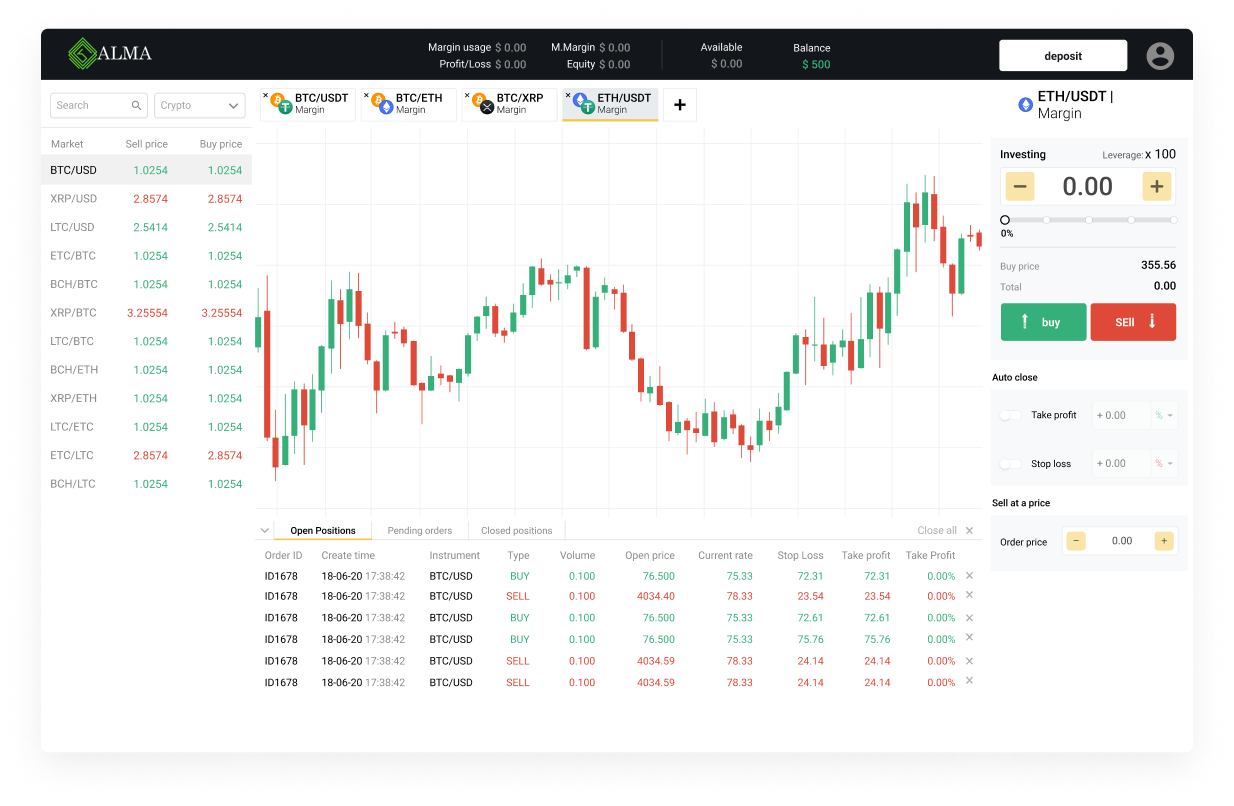Click the investing percentage slider handle
This screenshot has height=806, width=1234.
(1005, 220)
